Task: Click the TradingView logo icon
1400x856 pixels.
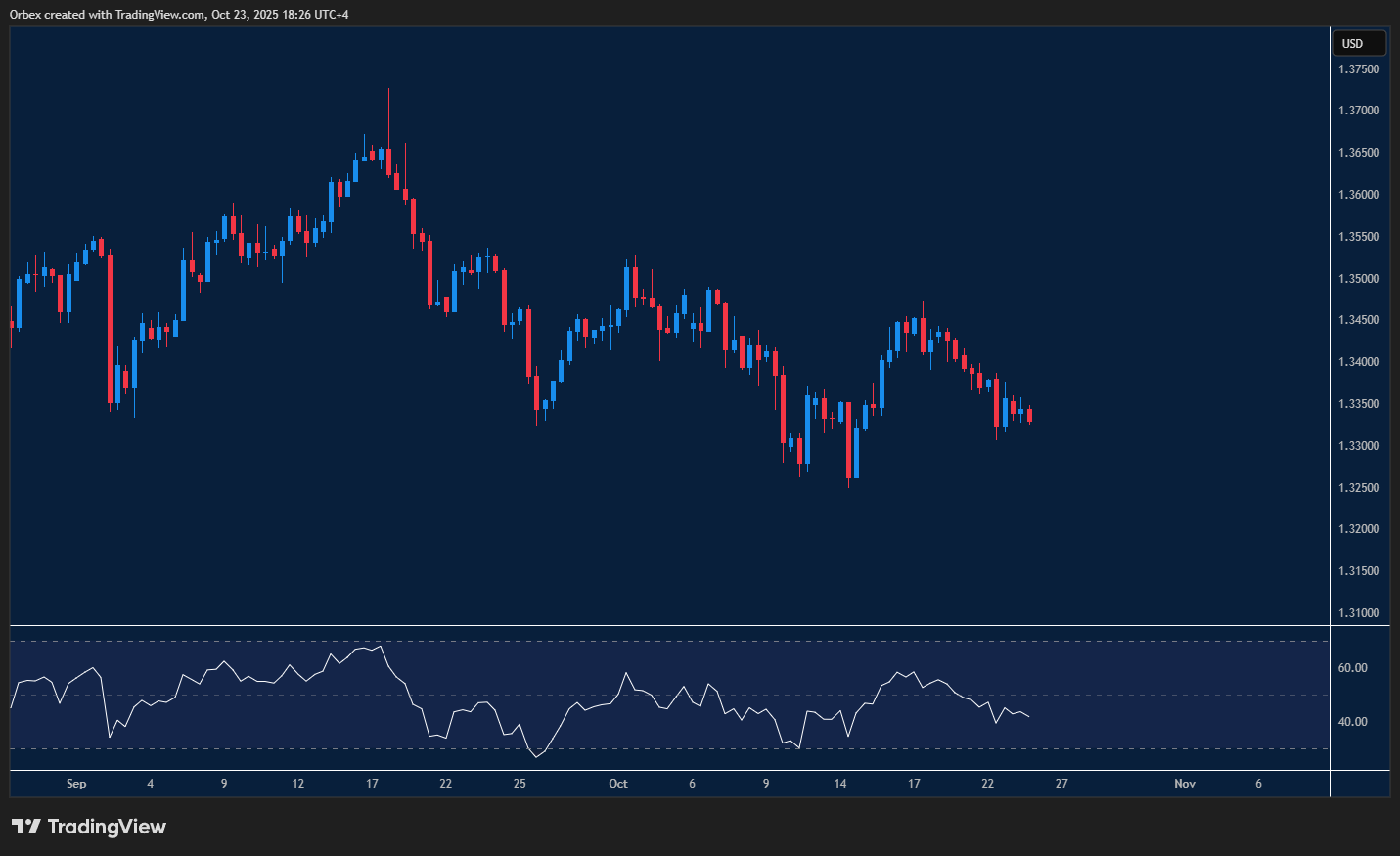Action: (27, 827)
